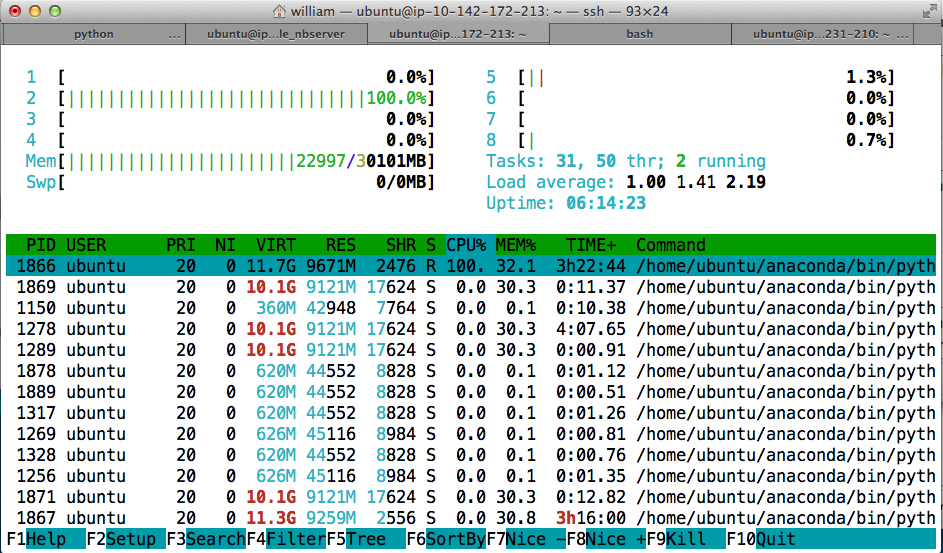Select the ubuntu@ip...172-213 tab
This screenshot has width=943, height=553.
[458, 34]
